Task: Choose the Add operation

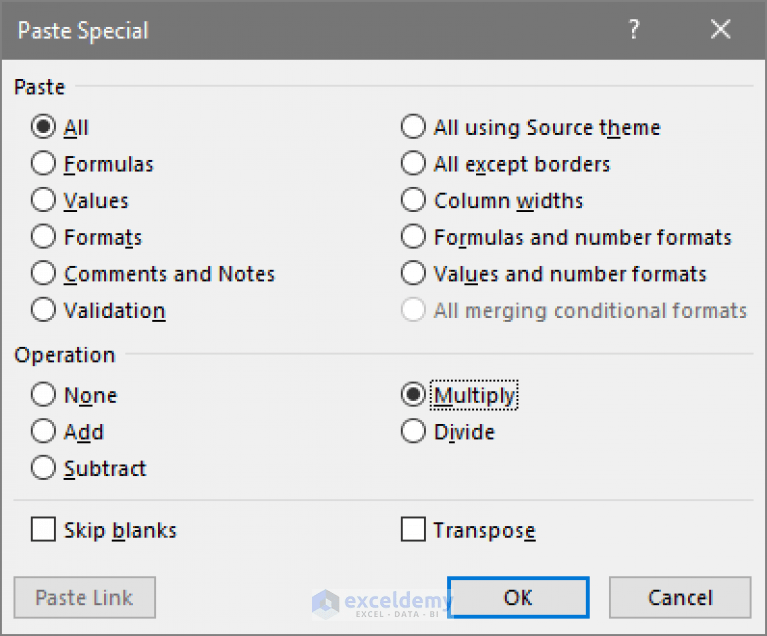Action: (43, 432)
